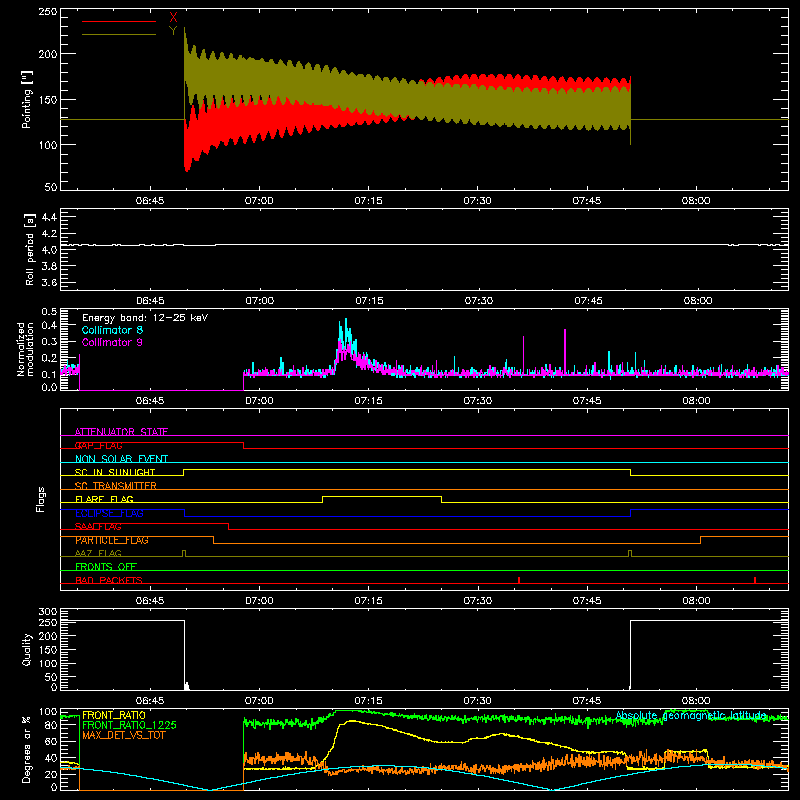
Task: Click the 250 tick on the Quality axis
Action: (x=47, y=622)
